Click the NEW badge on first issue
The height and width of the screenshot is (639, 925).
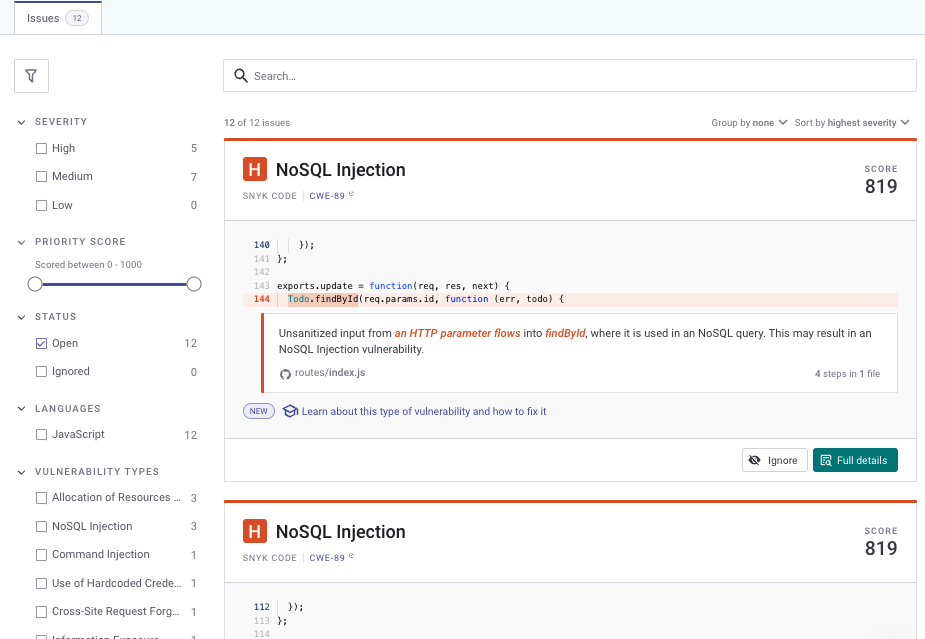pos(258,411)
